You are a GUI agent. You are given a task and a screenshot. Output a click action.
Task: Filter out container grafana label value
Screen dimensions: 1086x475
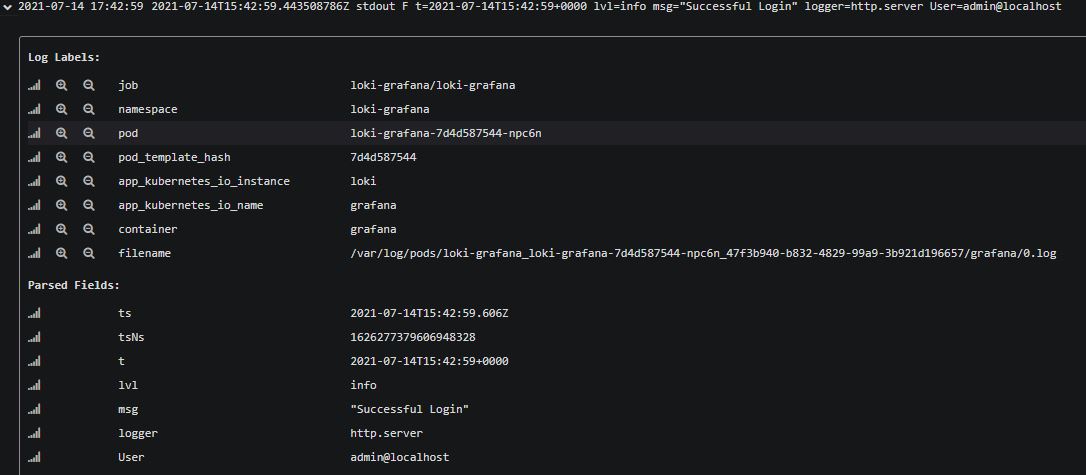(88, 230)
